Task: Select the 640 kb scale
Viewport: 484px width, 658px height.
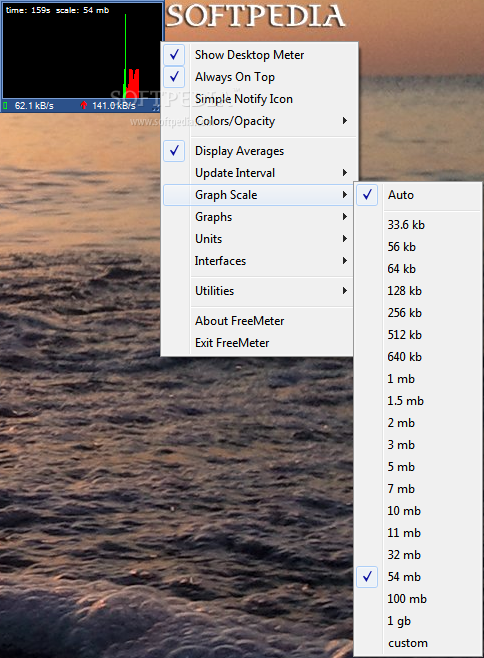Action: point(418,357)
